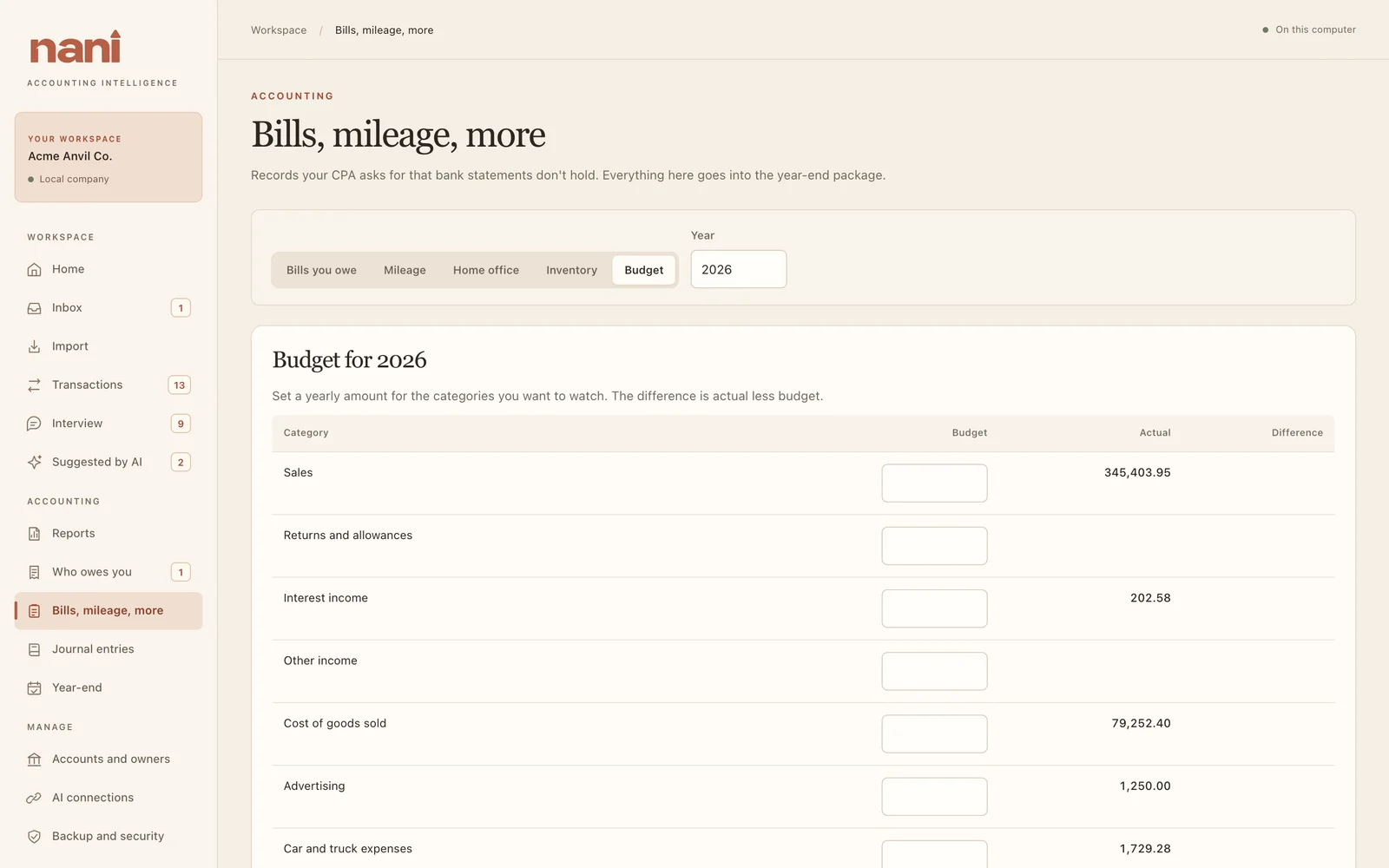The image size is (1389, 868).
Task: Click the Advertising actual value 1,250.00
Action: (1145, 786)
